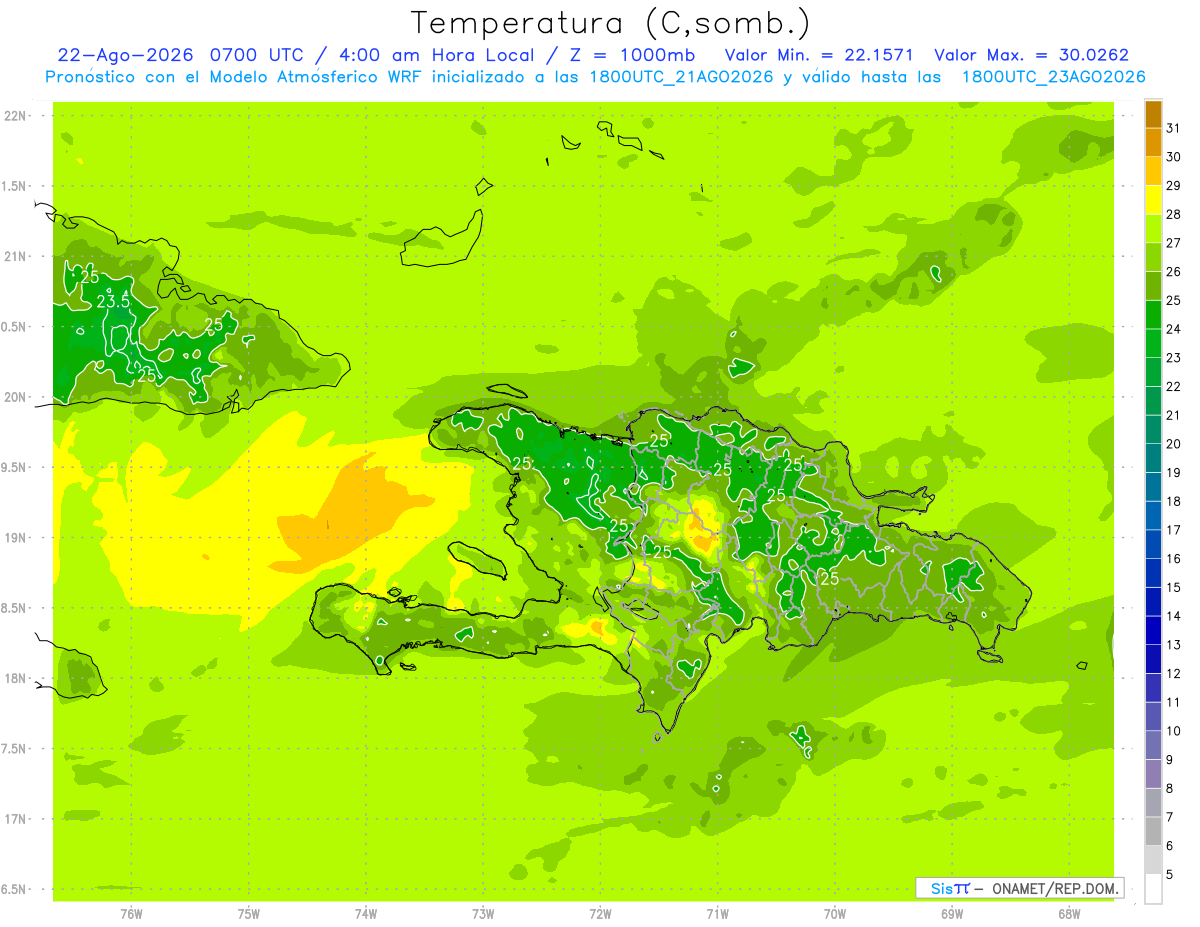Click the "21N" latitude label
Image resolution: width=1200 pixels, height=927 pixels.
click(16, 256)
